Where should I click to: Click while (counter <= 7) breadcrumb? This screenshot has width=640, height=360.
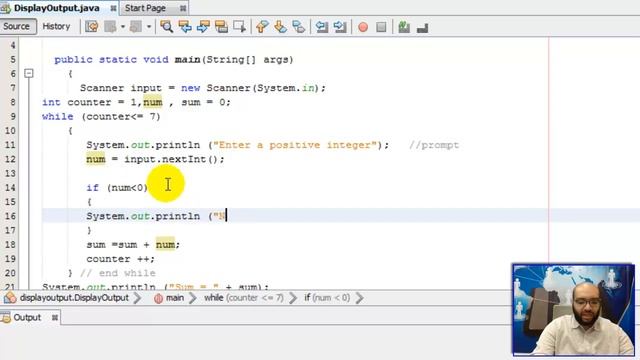tap(244, 298)
